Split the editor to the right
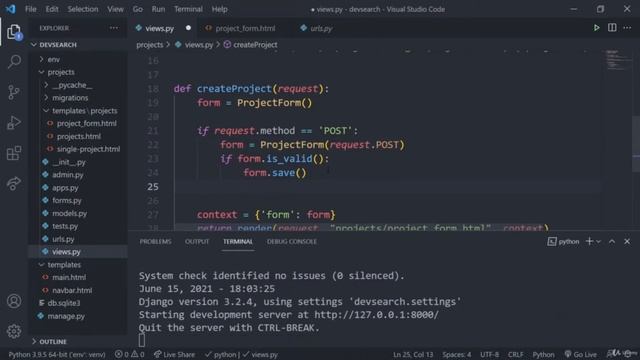 (612, 28)
